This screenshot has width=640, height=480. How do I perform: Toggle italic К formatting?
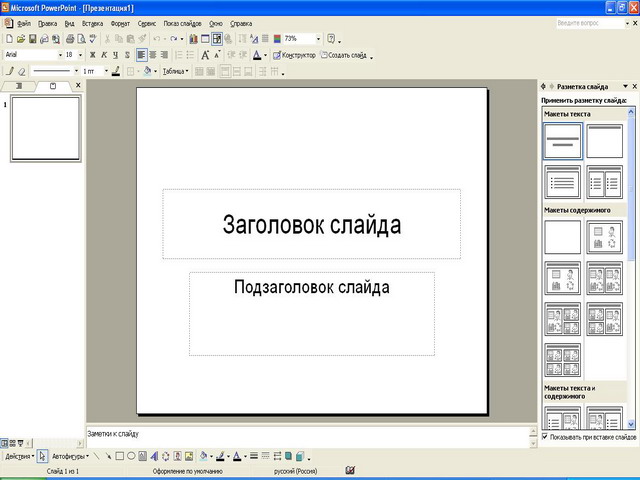pyautogui.click(x=104, y=55)
